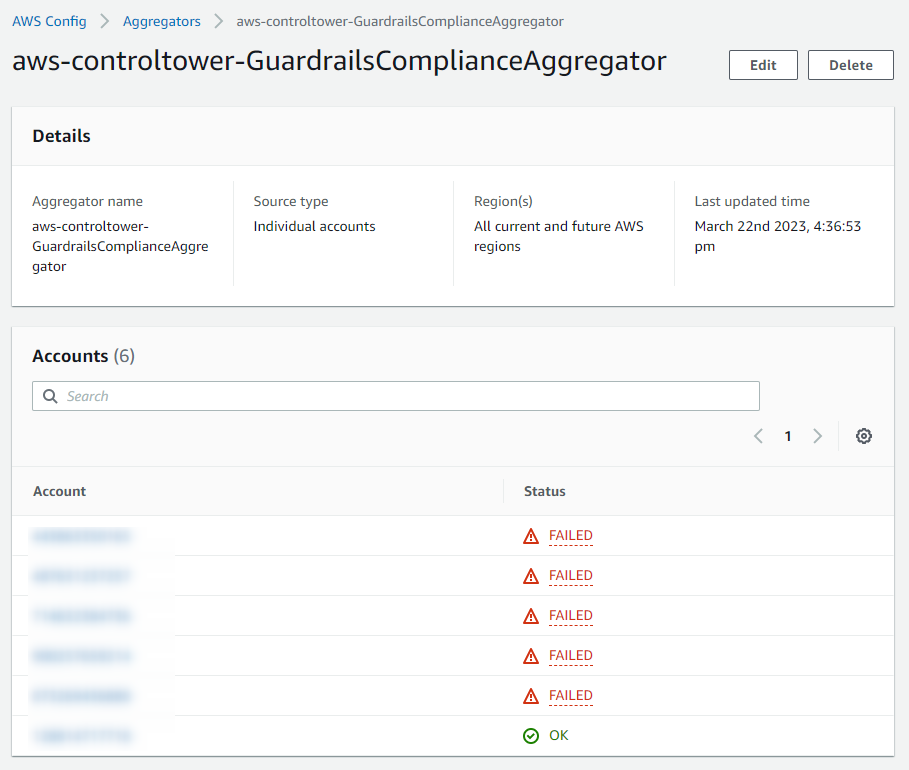Click the Last updated time value
909x770 pixels.
777,236
